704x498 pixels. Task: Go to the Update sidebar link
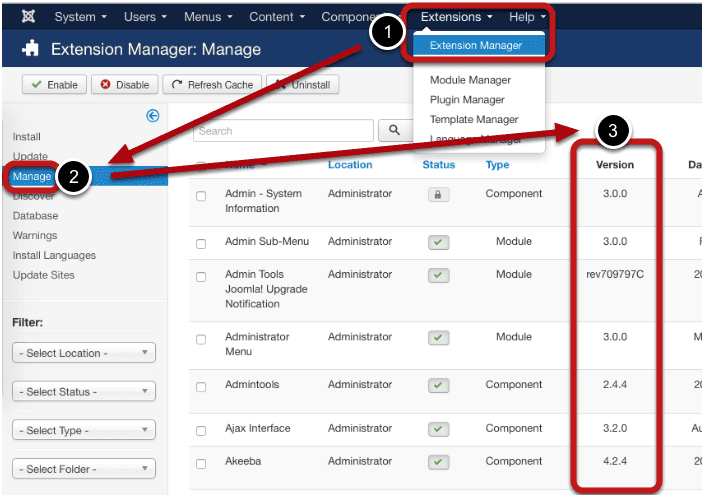[30, 156]
